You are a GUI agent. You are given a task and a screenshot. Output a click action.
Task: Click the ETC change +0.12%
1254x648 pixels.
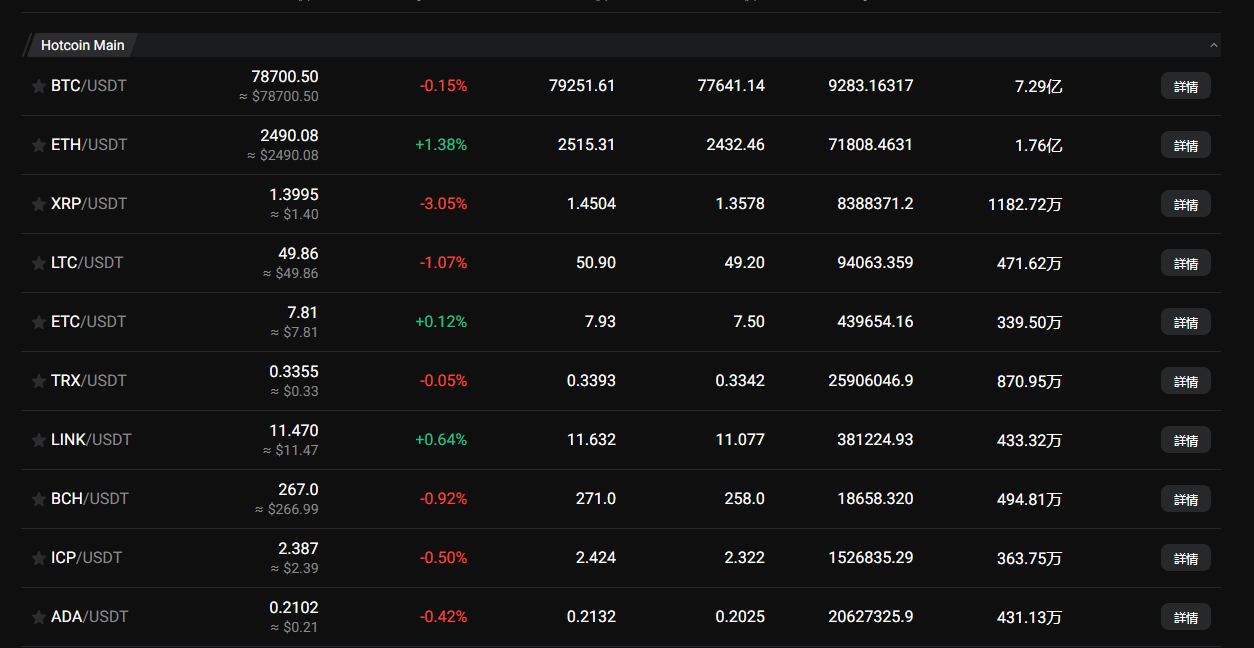(441, 322)
